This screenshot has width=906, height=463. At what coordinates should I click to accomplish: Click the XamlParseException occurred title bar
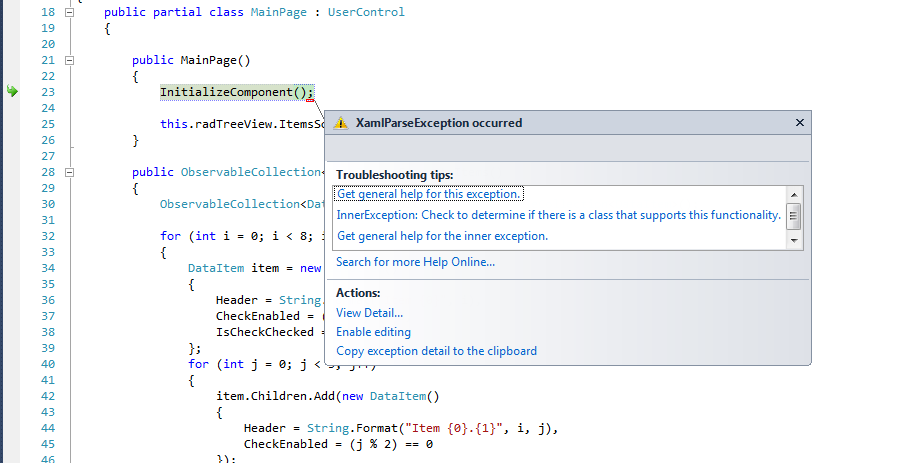560,123
